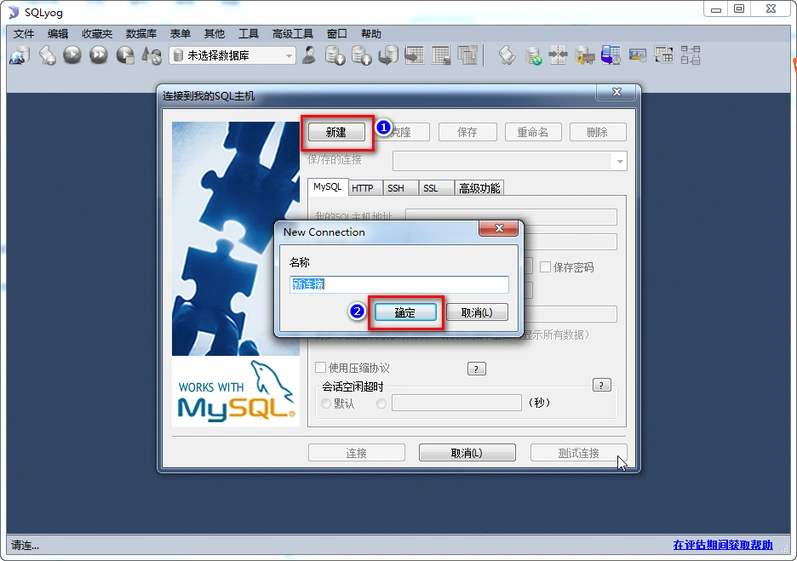
Task: Click the 新建 button
Action: [x=336, y=132]
